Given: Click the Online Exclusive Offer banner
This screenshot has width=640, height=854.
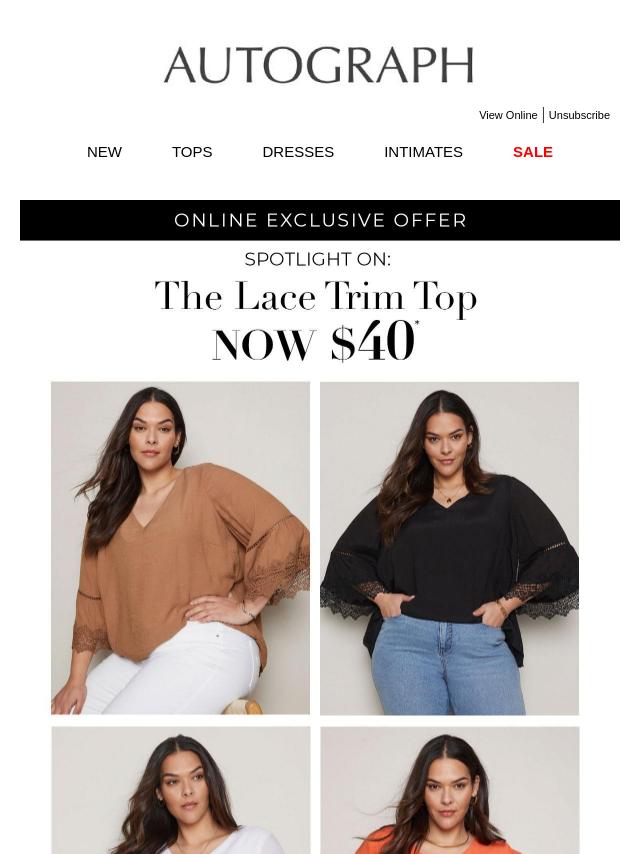Looking at the screenshot, I should (320, 220).
